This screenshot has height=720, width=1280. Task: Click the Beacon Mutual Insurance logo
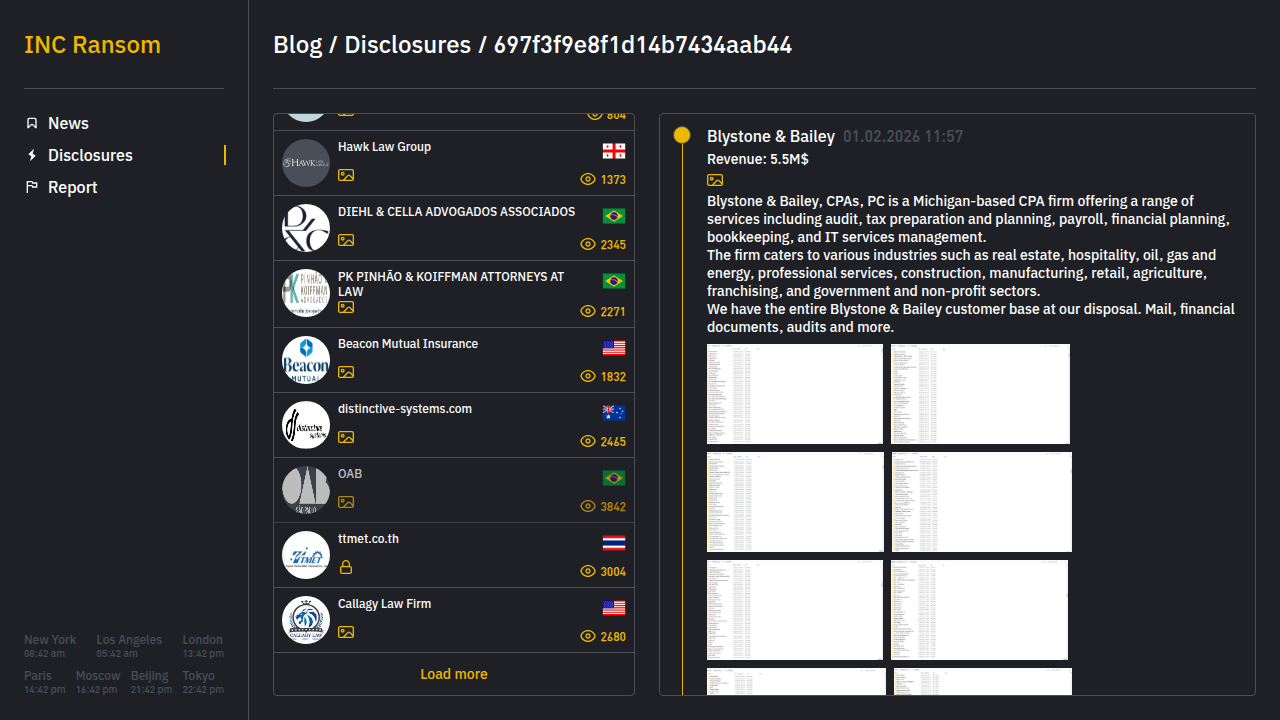[306, 360]
